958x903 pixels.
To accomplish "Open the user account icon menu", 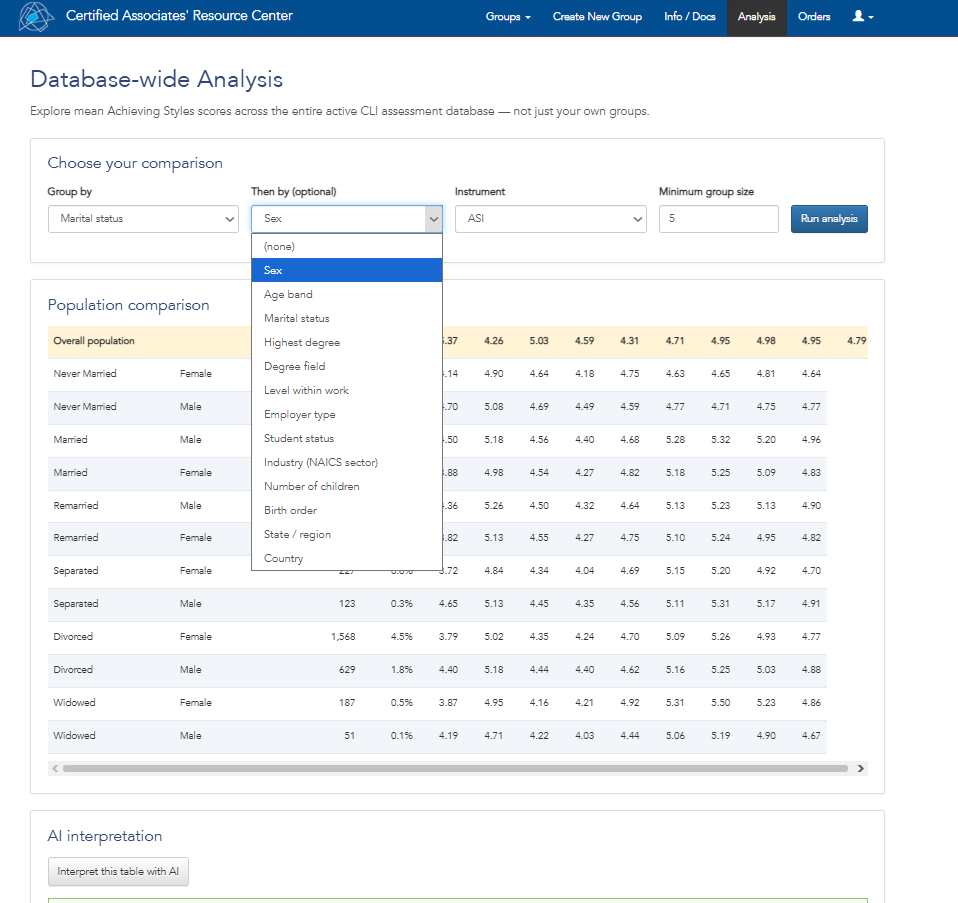I will 863,16.
